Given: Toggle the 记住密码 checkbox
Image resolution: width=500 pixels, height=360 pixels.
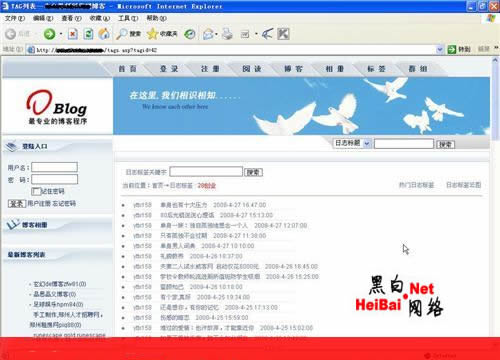Looking at the screenshot, I should pos(36,191).
